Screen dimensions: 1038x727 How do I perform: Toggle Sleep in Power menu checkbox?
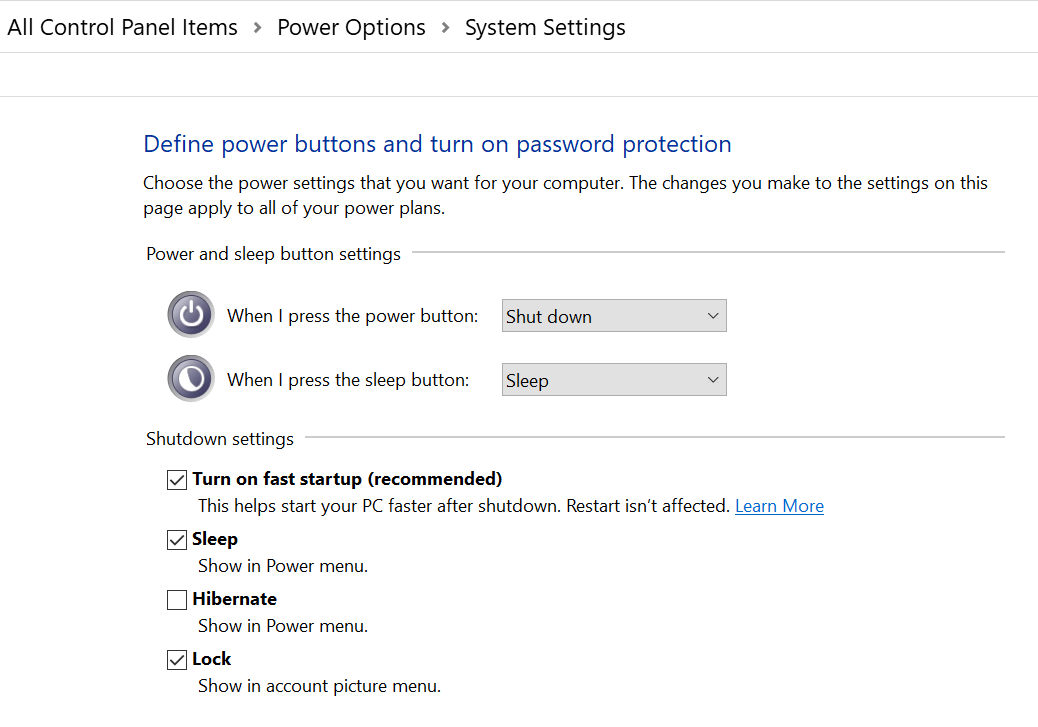(x=177, y=540)
